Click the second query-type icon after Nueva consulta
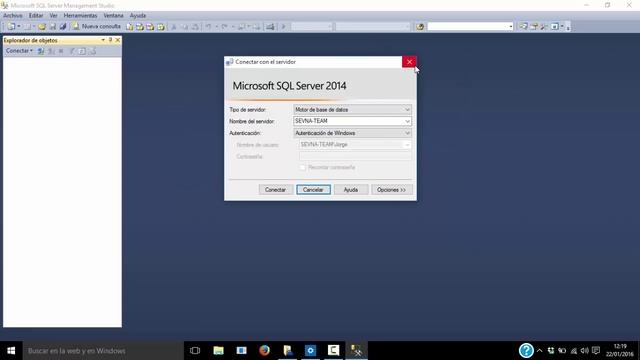The image size is (640, 360). pos(140,27)
